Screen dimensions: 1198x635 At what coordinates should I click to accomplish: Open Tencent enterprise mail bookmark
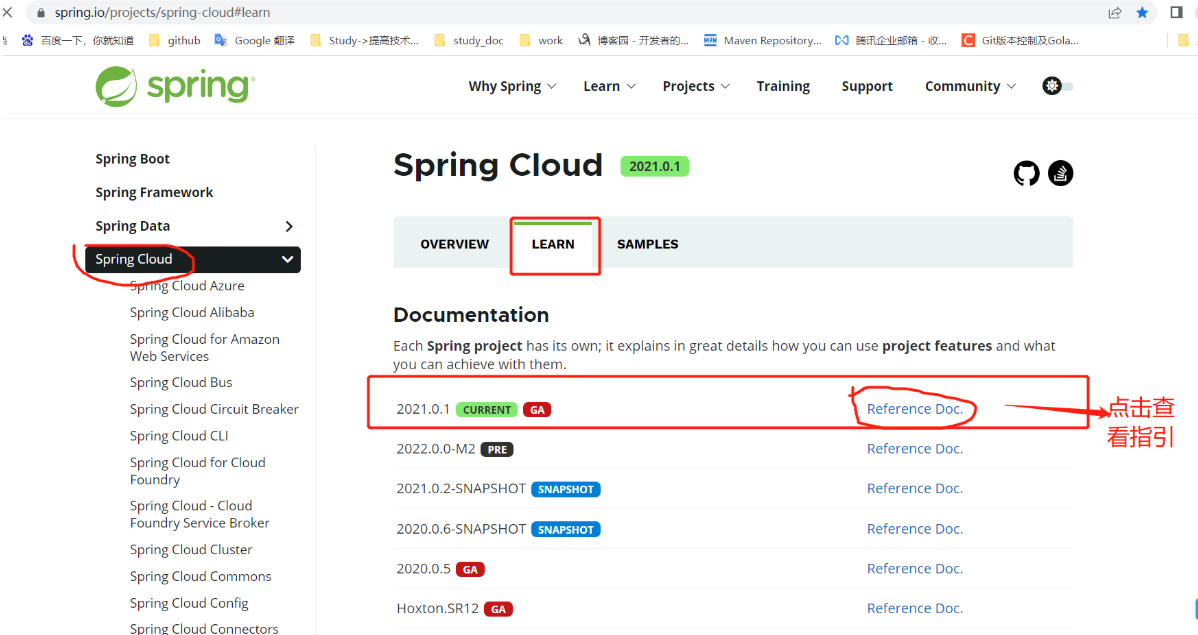891,40
